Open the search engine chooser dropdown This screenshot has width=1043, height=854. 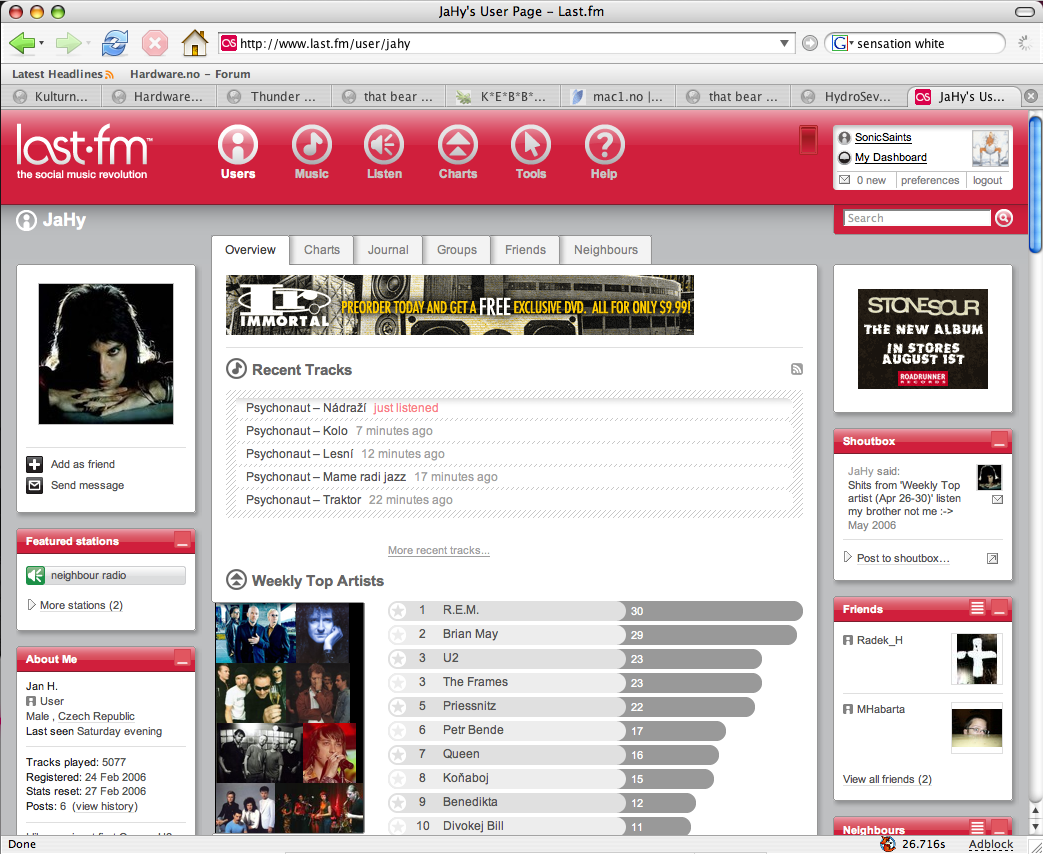(x=851, y=43)
